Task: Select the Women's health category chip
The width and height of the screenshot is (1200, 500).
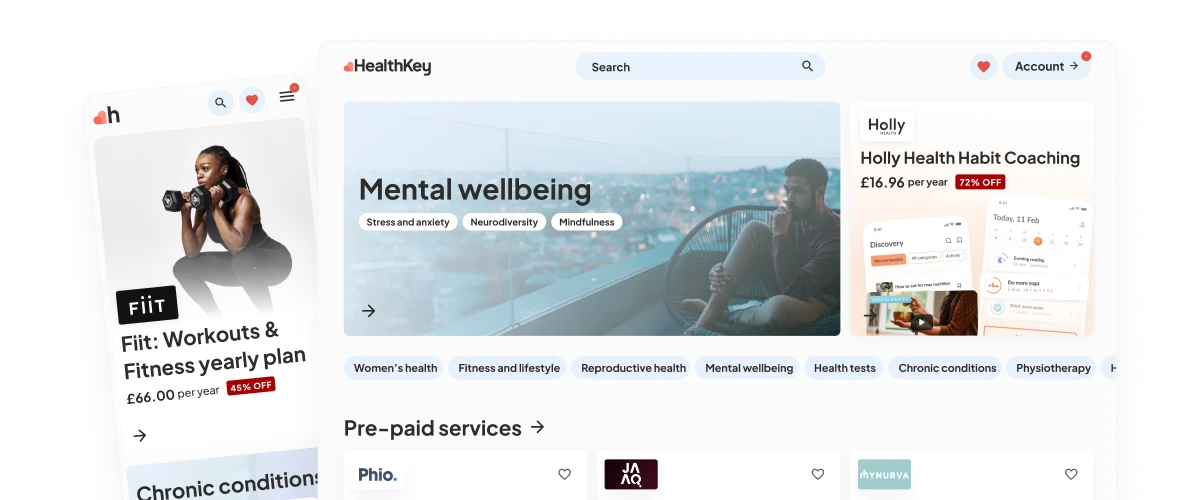Action: click(x=395, y=368)
